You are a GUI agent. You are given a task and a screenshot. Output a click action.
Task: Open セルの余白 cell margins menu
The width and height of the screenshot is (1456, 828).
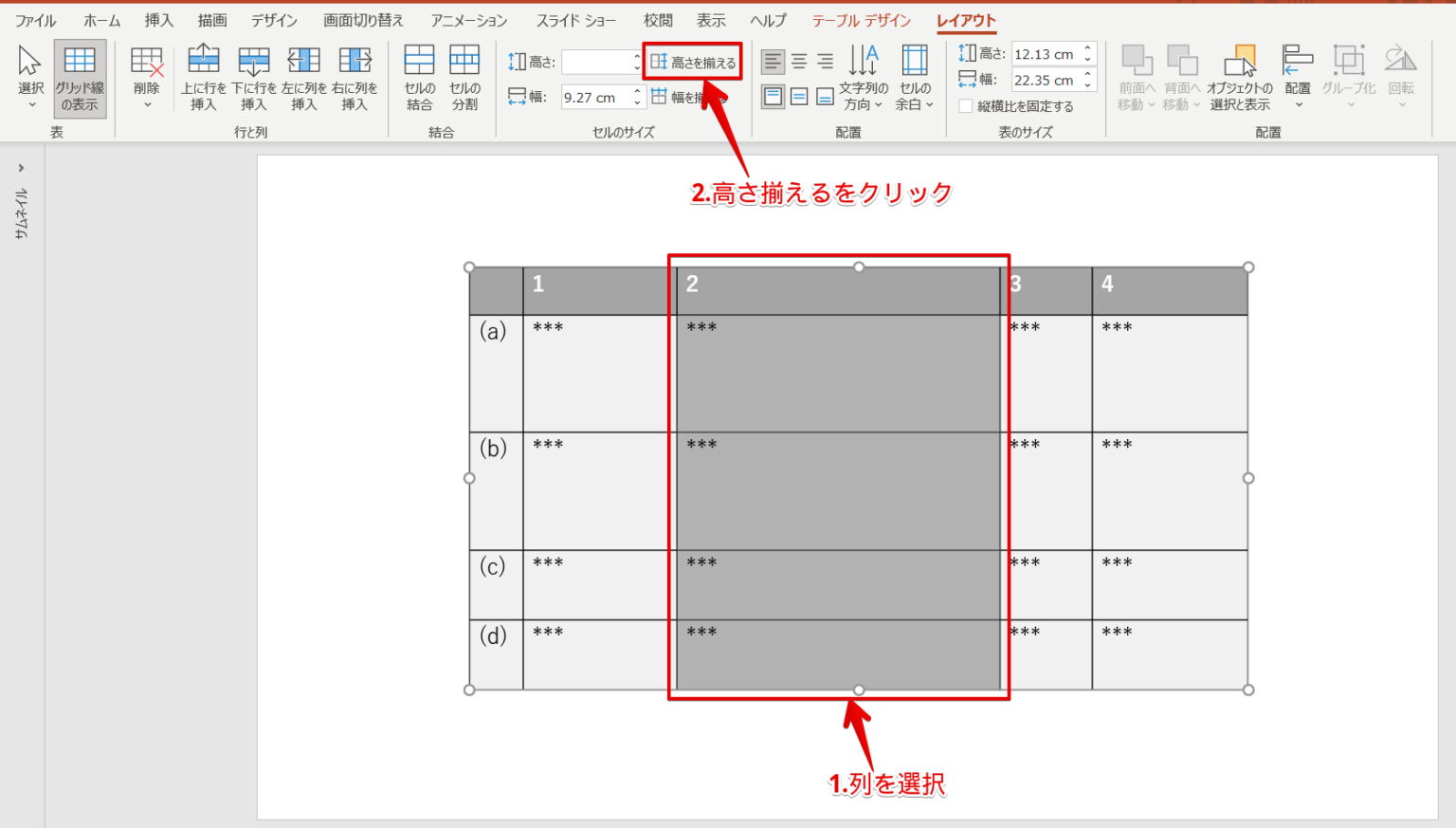[x=915, y=78]
